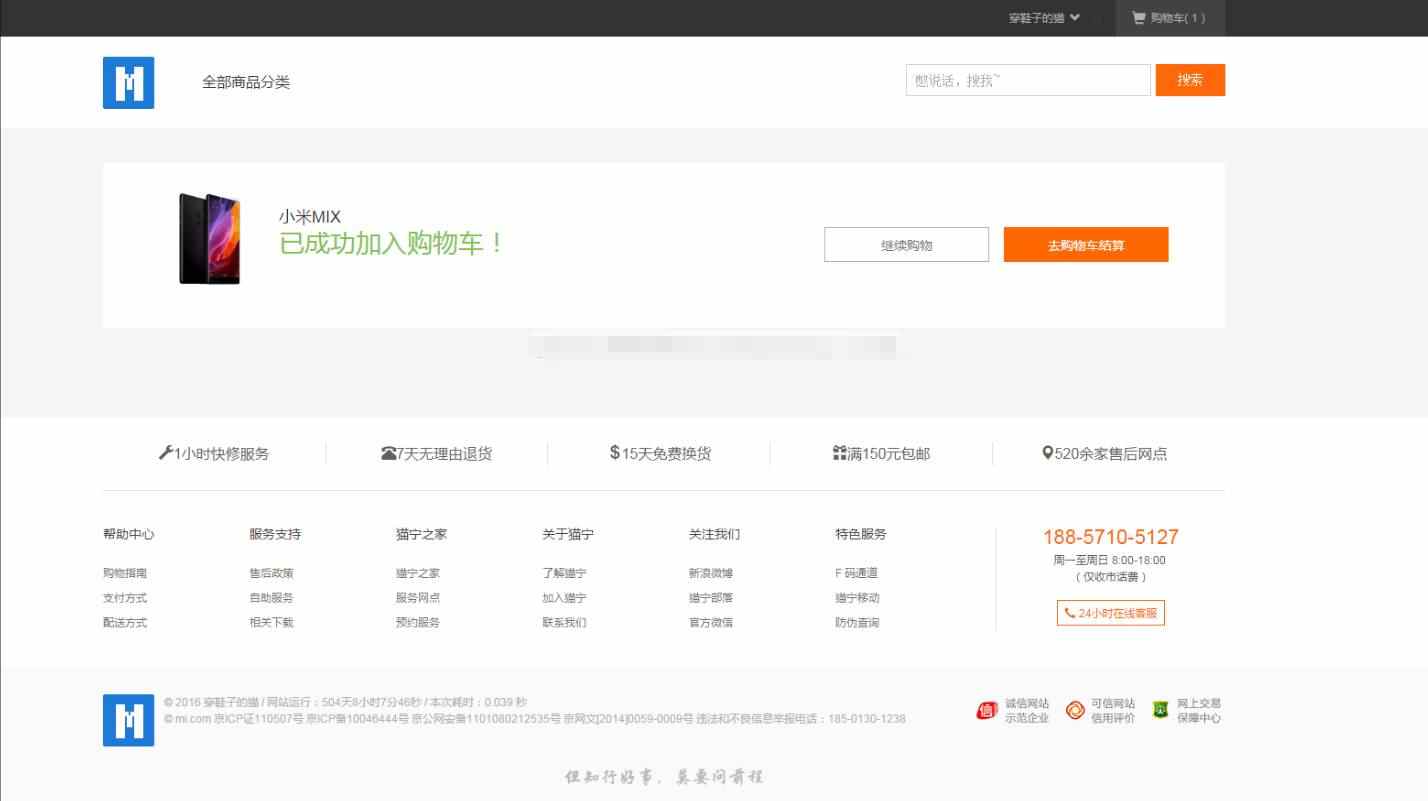Viewport: 1428px width, 801px height.
Task: Open 服务网点 link
Action: [418, 598]
